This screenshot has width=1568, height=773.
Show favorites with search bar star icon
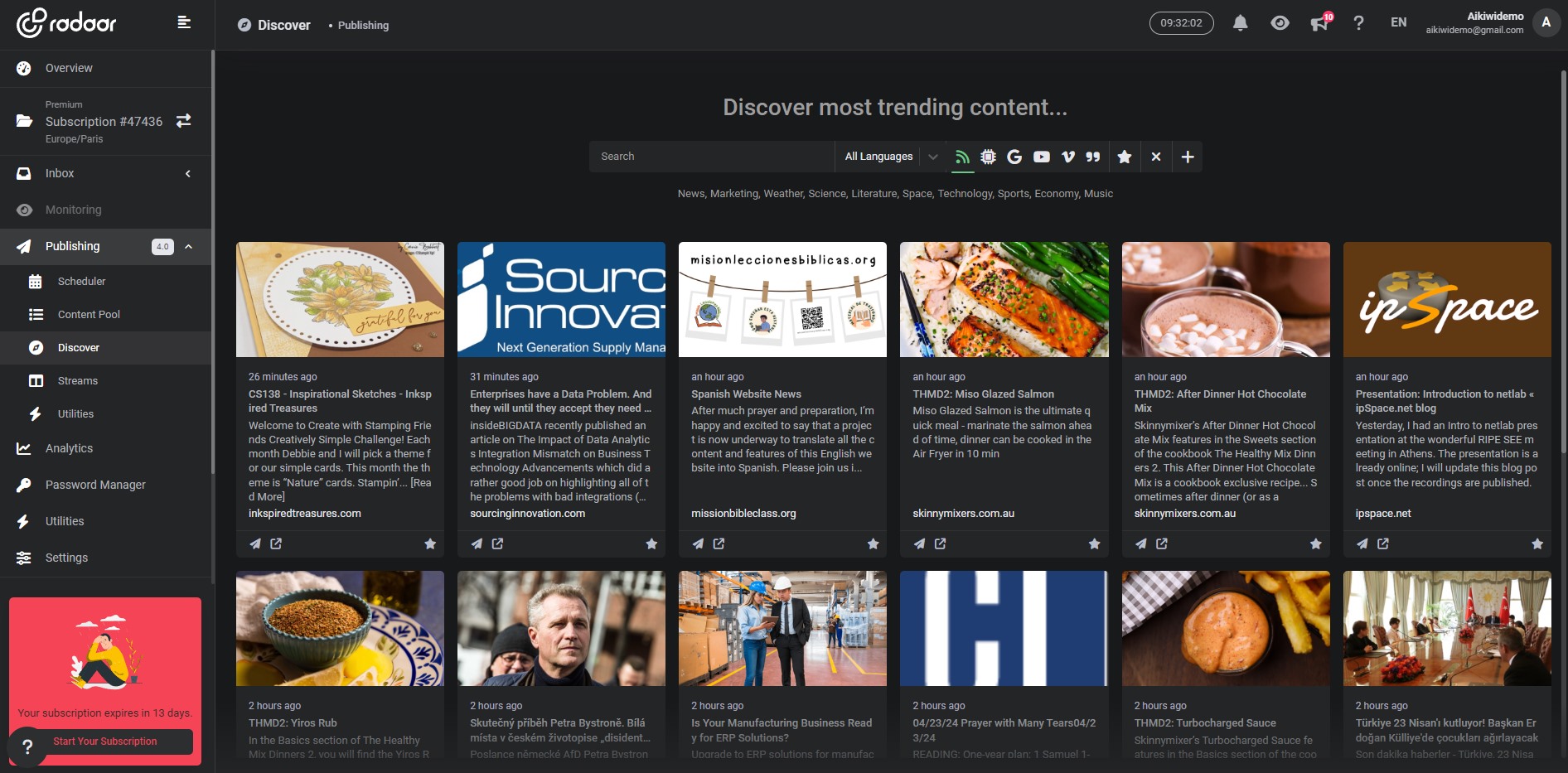[x=1125, y=157]
